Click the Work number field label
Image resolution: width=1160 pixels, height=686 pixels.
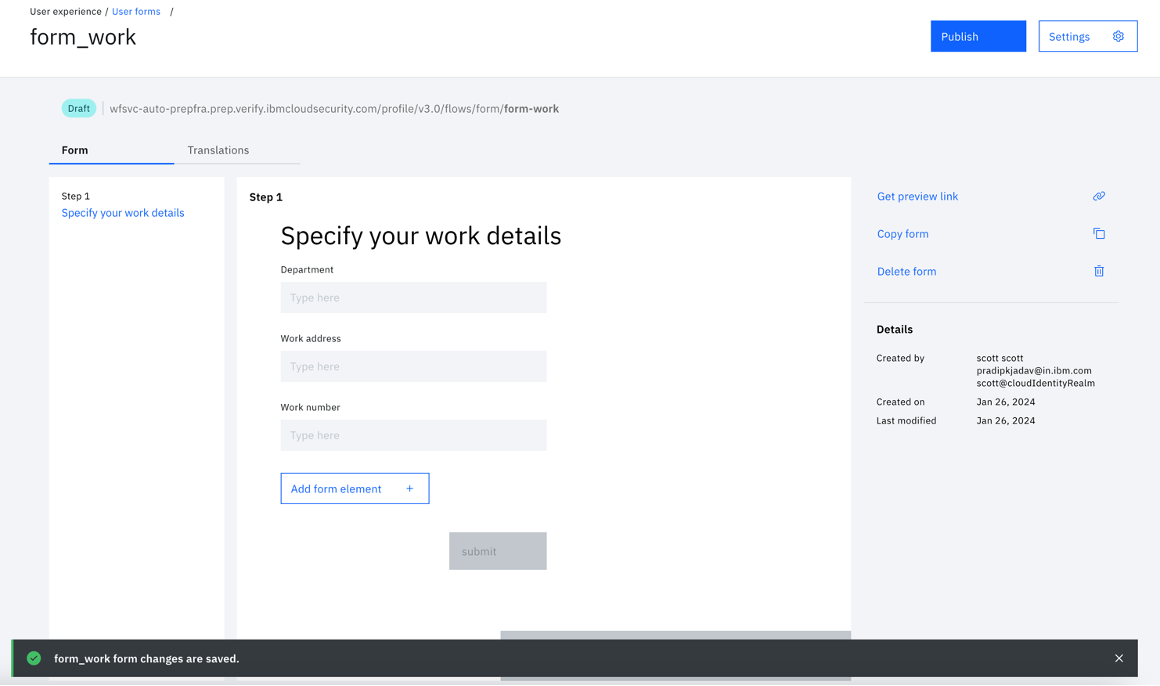[310, 407]
